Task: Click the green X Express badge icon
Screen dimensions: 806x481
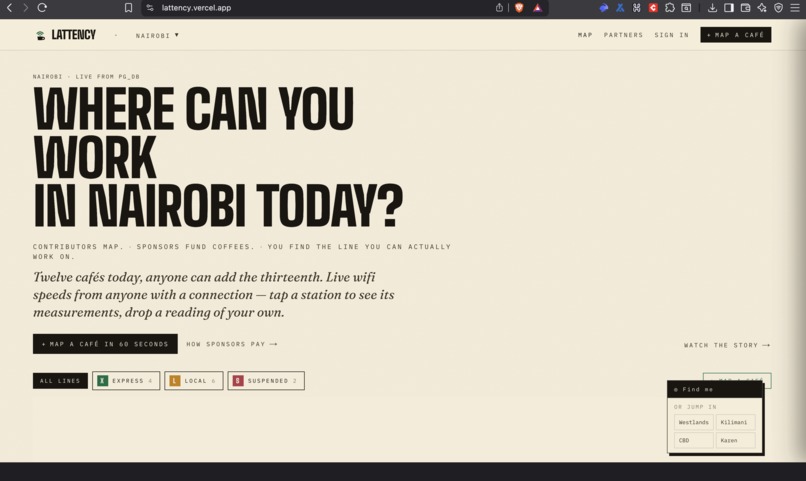Action: (x=102, y=381)
